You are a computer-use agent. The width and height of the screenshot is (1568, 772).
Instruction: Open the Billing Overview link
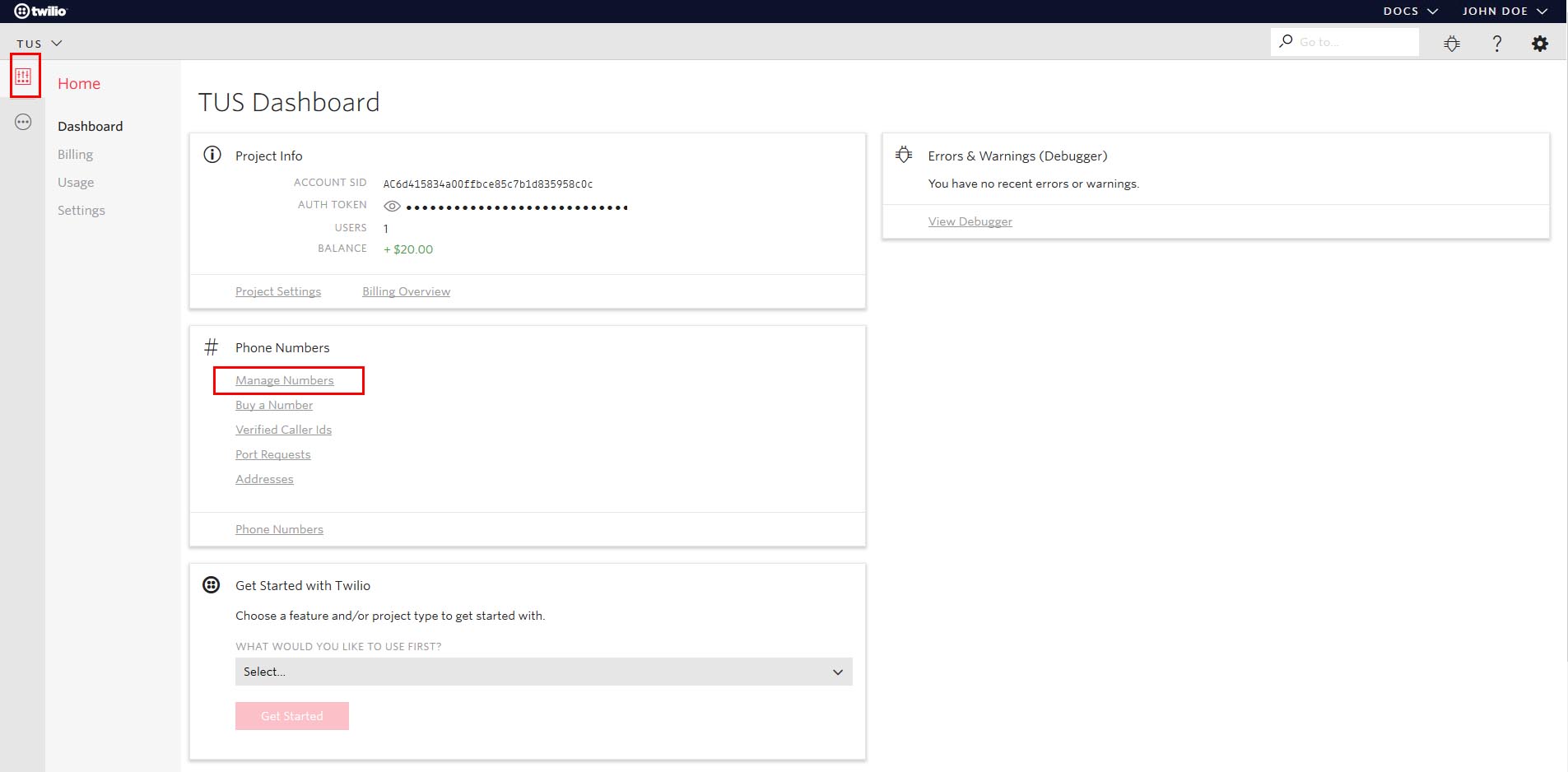[x=406, y=291]
